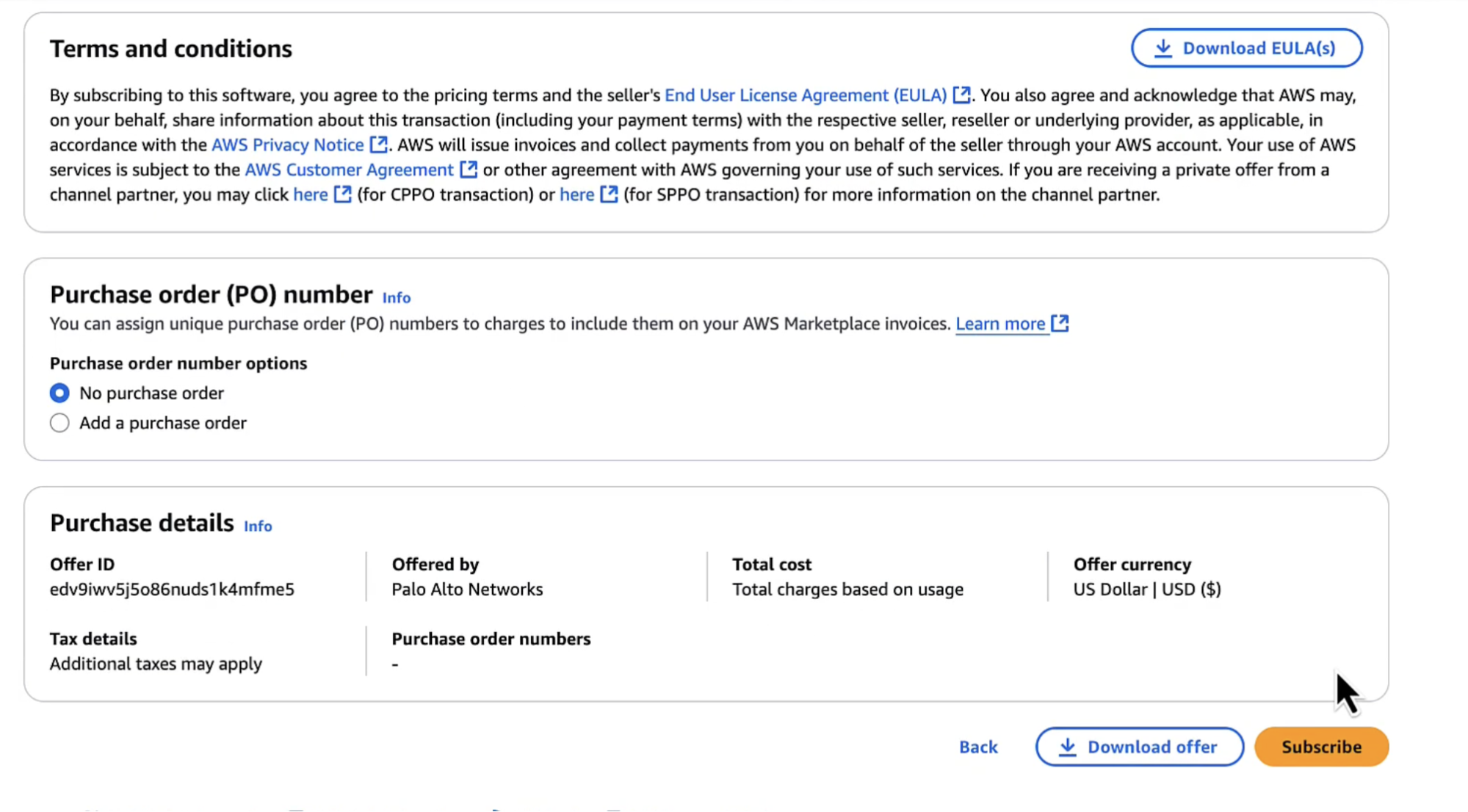The height and width of the screenshot is (812, 1468).
Task: Open Info beside Purchase order (PO) number
Action: [397, 297]
